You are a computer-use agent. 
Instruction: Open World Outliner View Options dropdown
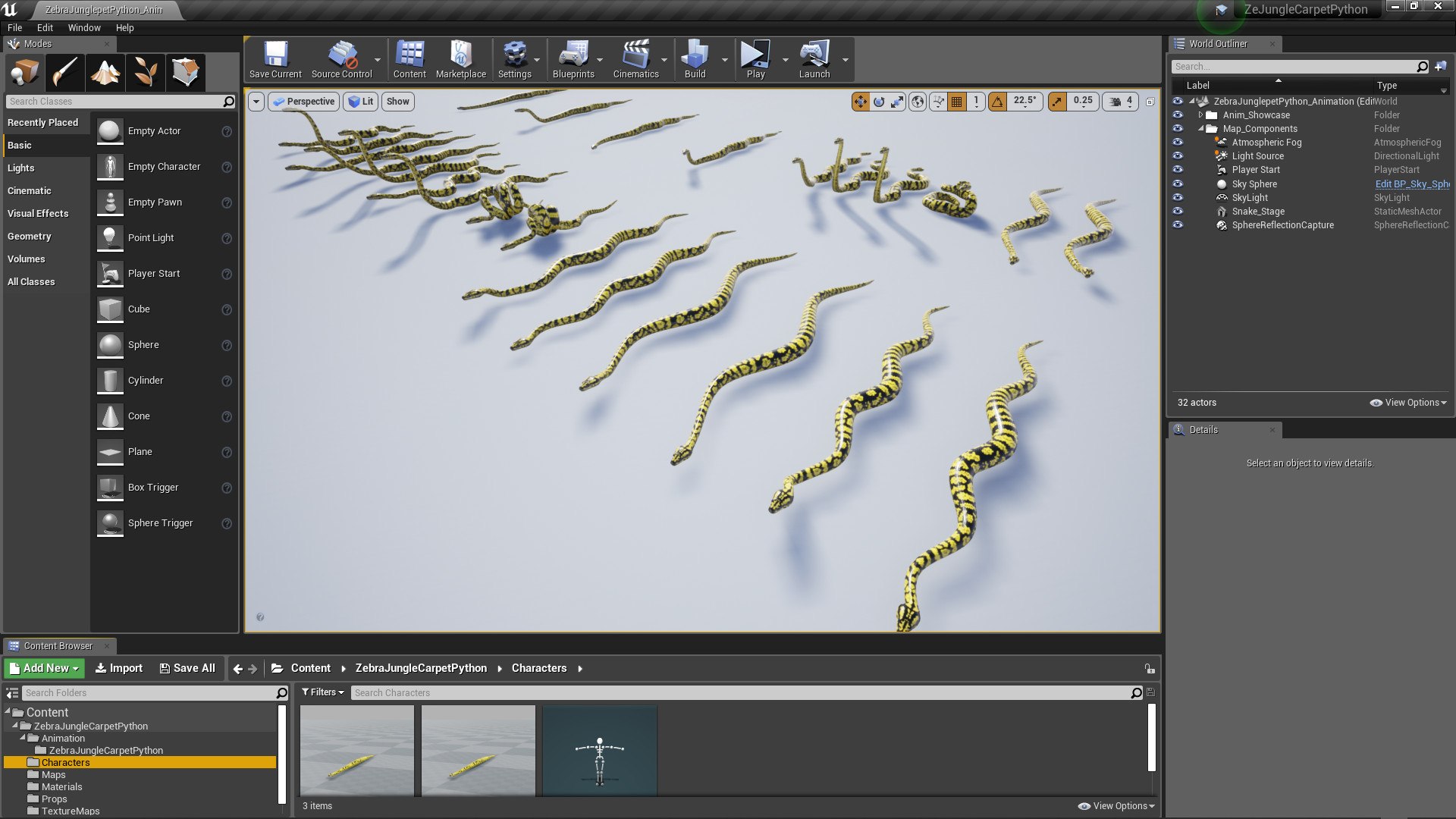pyautogui.click(x=1408, y=403)
